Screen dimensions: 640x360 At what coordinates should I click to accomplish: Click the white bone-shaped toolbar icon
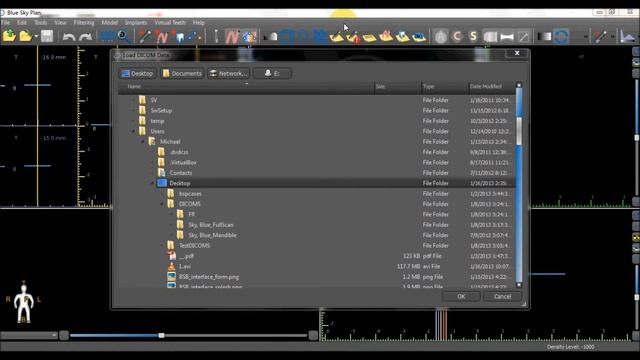(507, 37)
